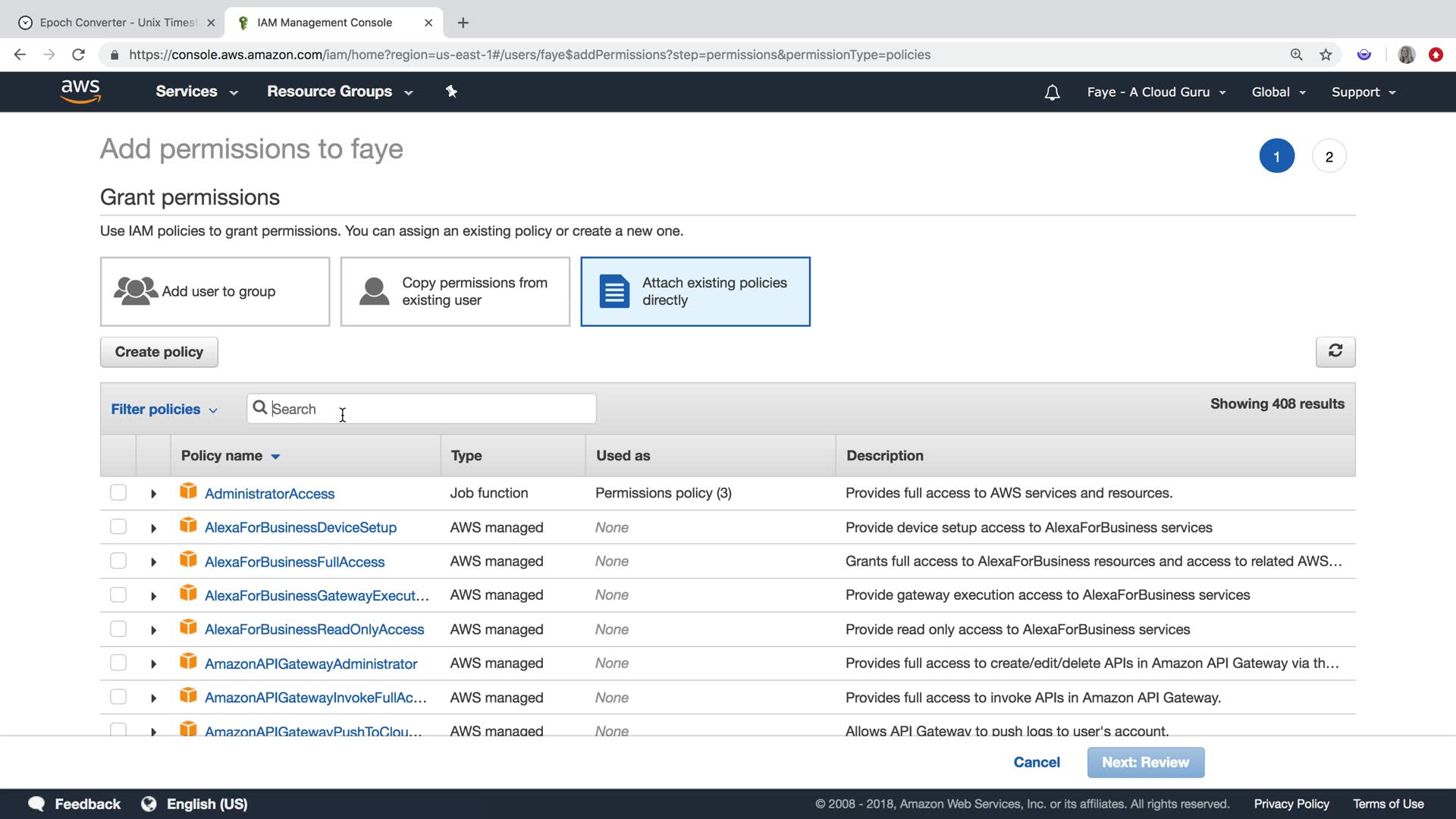The image size is (1456, 819).
Task: Go to step 2 circle indicator
Action: click(1329, 156)
